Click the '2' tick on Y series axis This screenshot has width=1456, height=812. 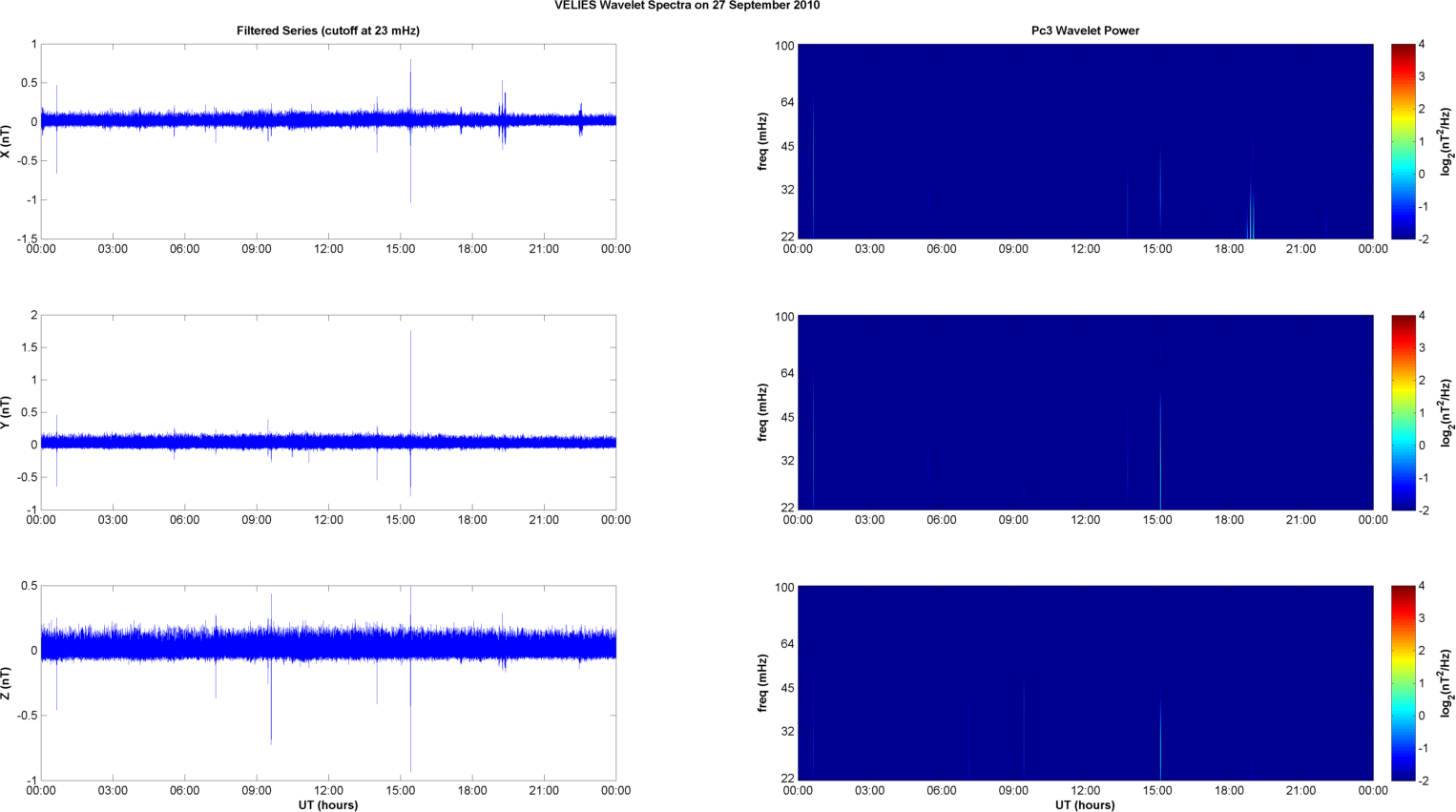tap(34, 315)
